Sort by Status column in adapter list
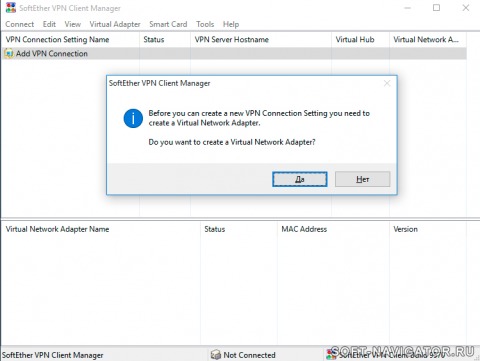This screenshot has width=480, height=361. (x=239, y=229)
